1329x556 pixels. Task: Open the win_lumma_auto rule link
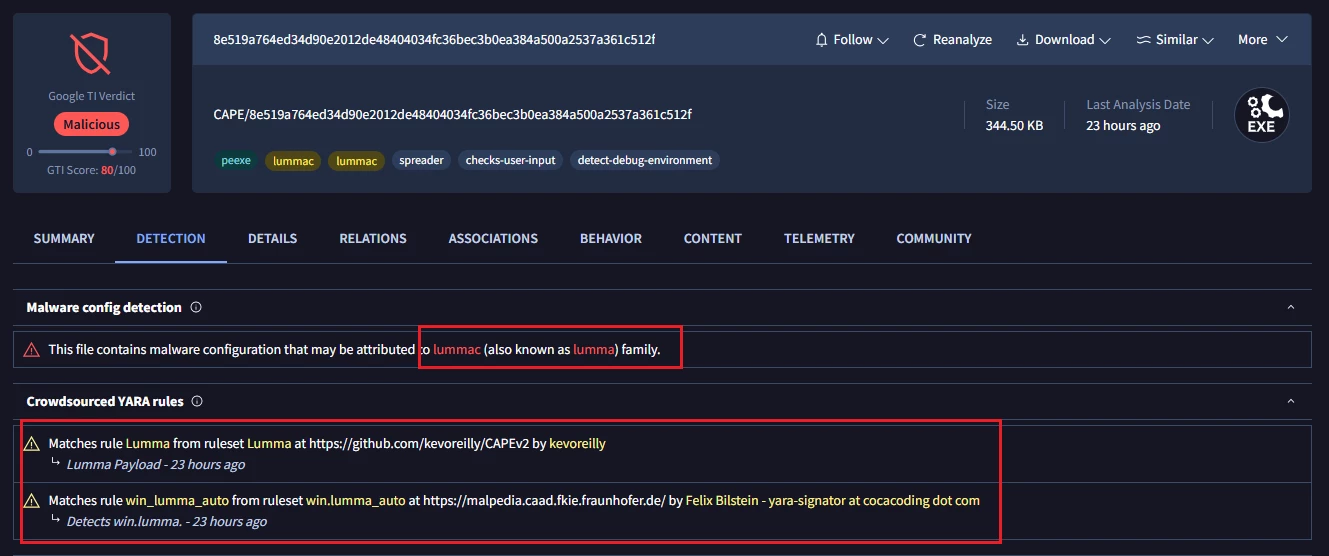click(x=177, y=499)
